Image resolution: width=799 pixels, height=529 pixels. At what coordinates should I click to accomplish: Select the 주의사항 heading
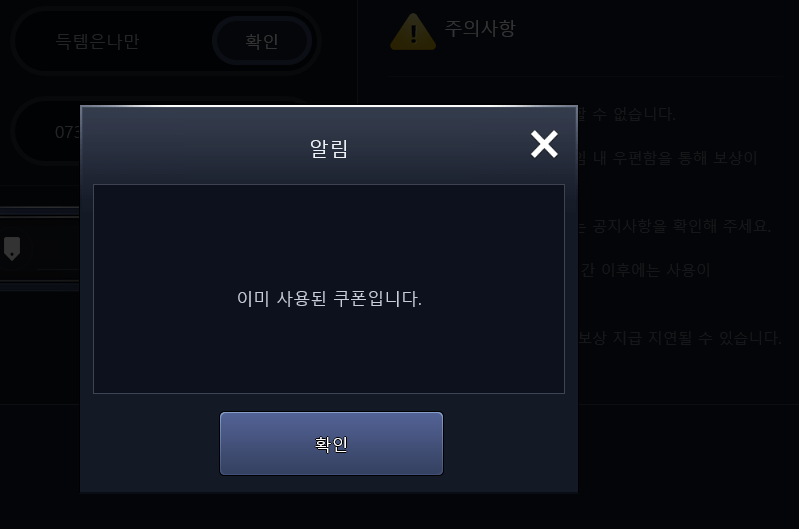[480, 28]
